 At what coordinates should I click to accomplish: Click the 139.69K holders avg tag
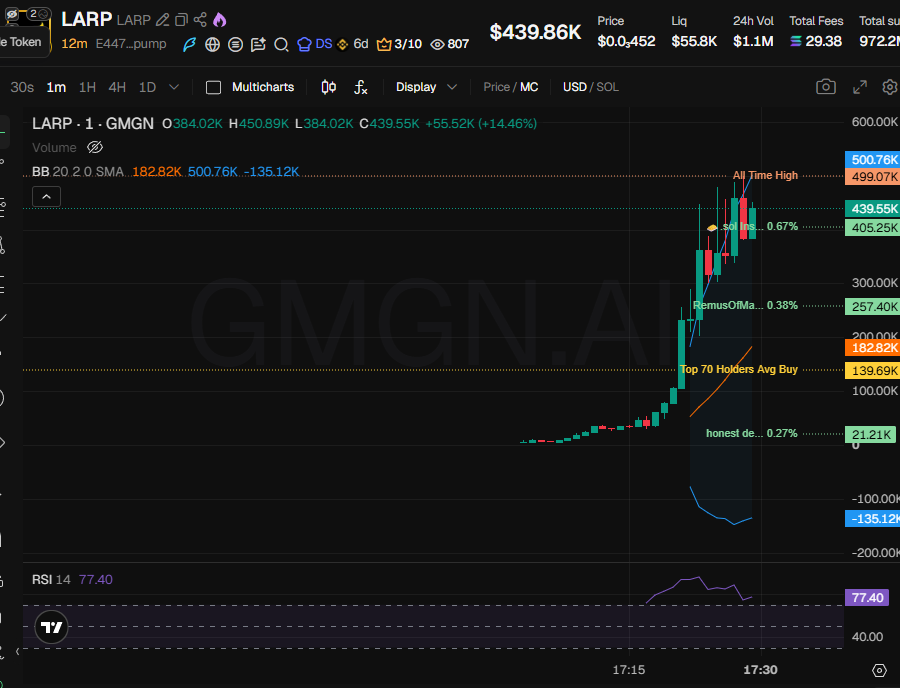click(x=873, y=371)
